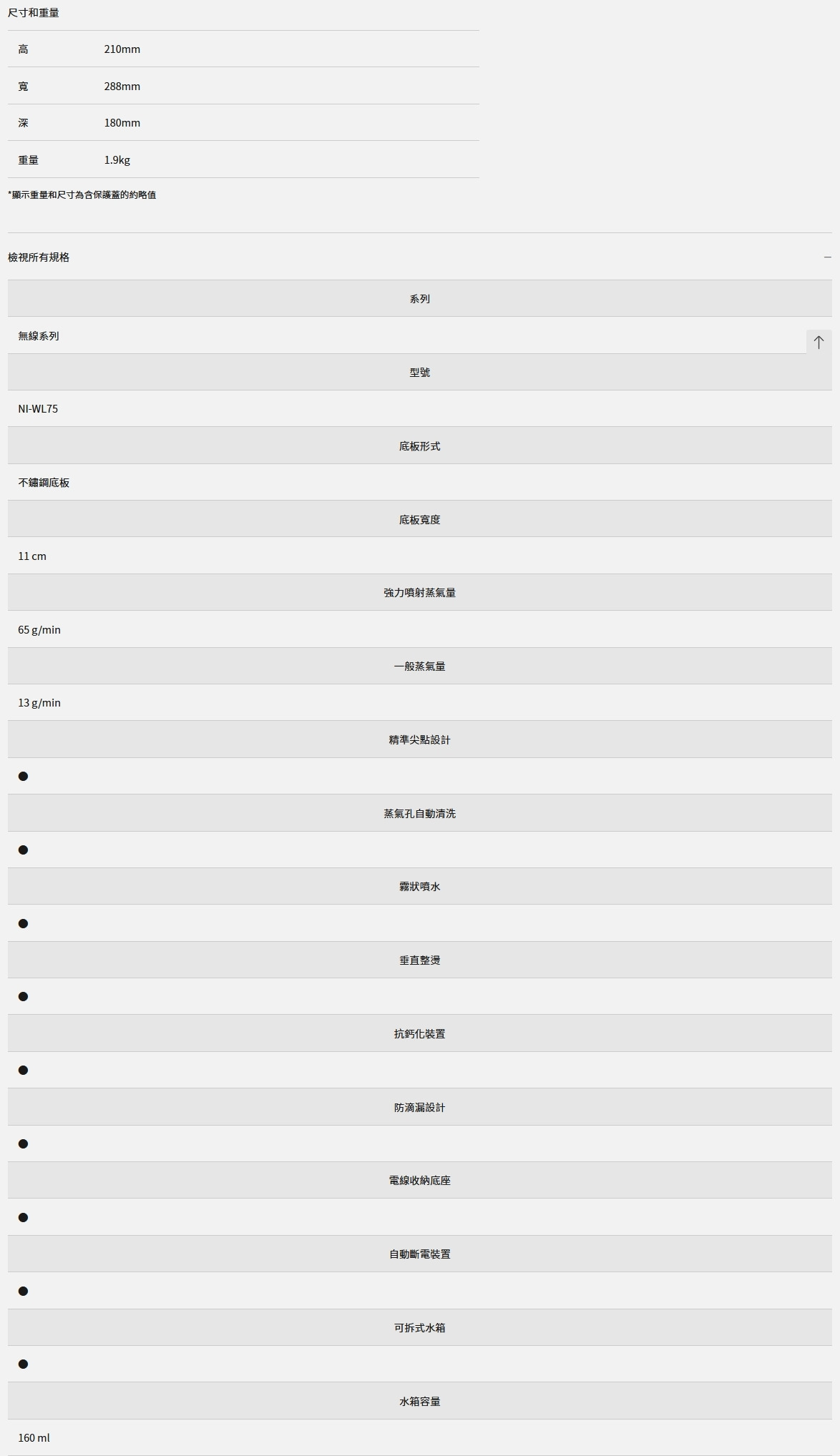Click the model number NI-WL75

coord(38,408)
